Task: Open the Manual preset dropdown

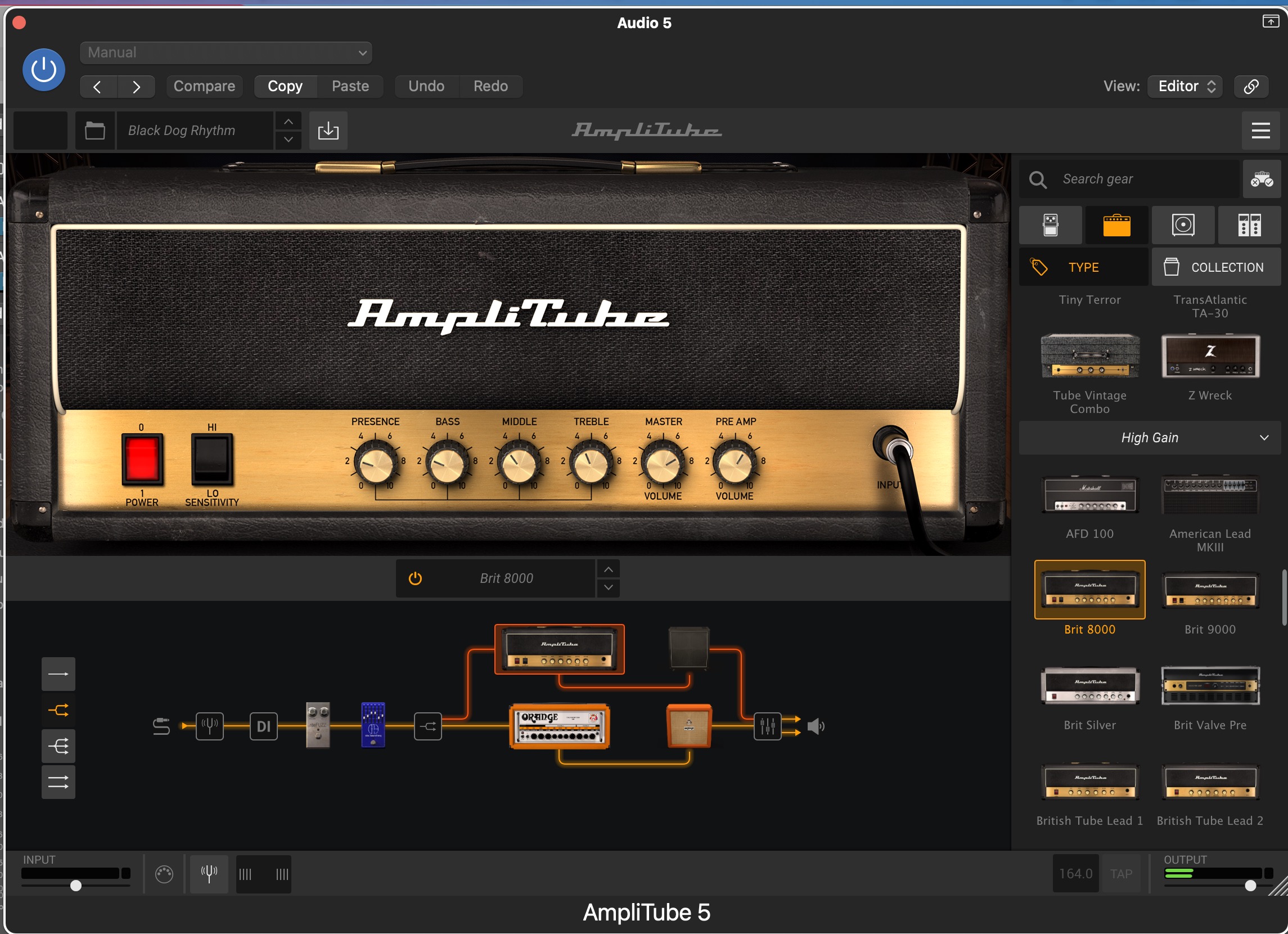Action: click(x=226, y=53)
